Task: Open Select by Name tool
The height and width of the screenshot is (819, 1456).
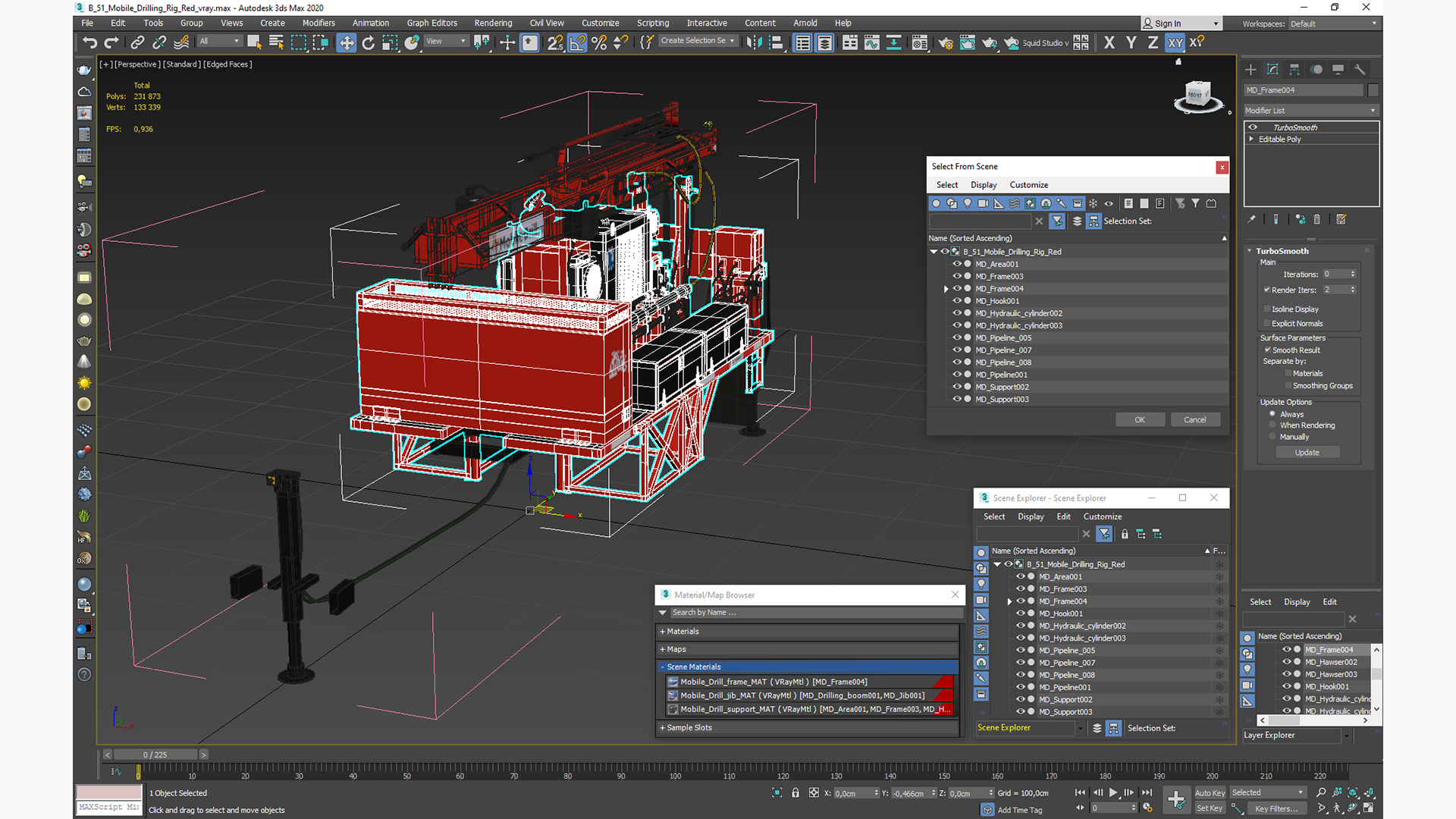Action: [x=276, y=42]
